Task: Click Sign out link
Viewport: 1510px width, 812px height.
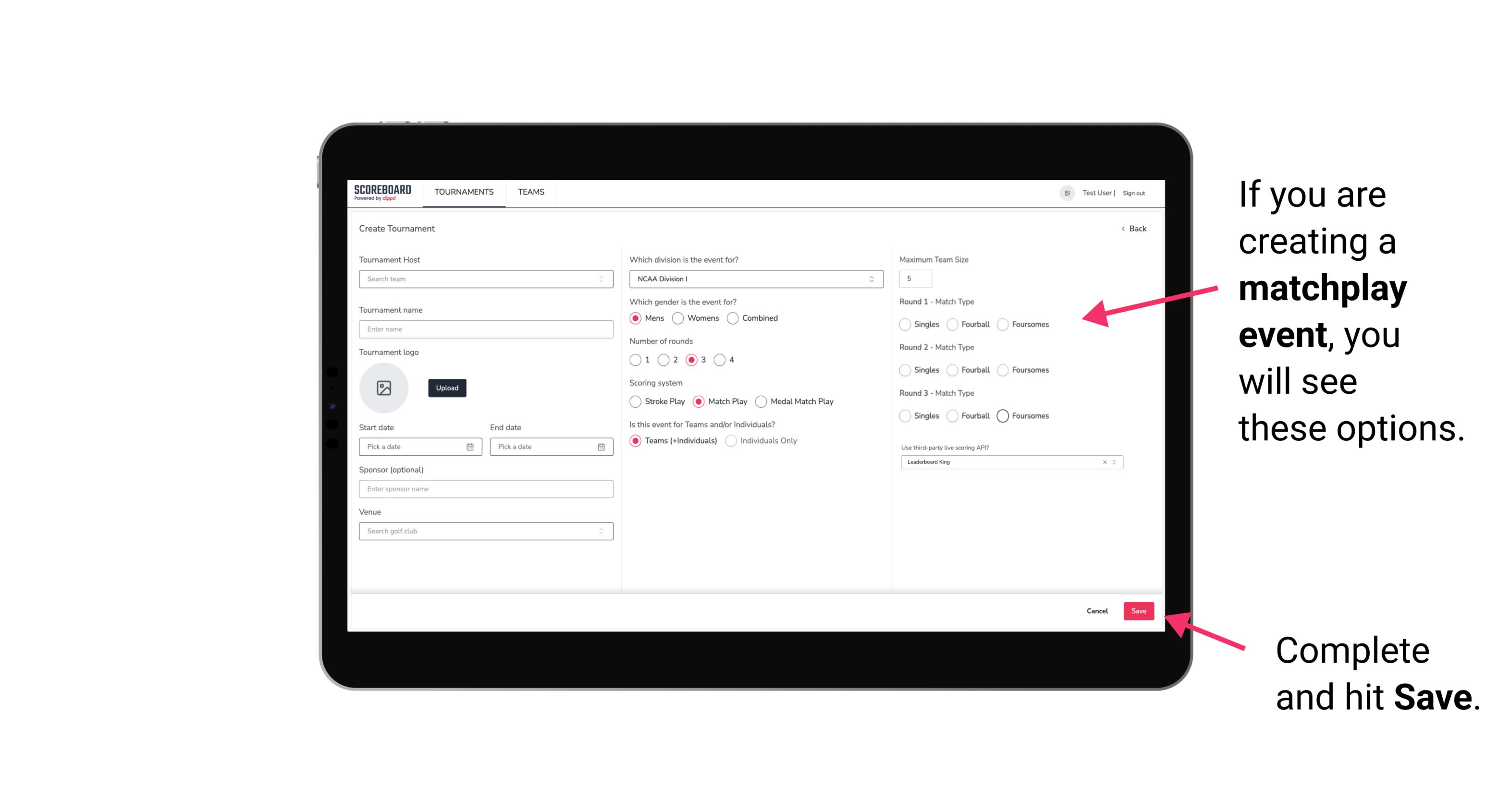Action: point(1133,192)
